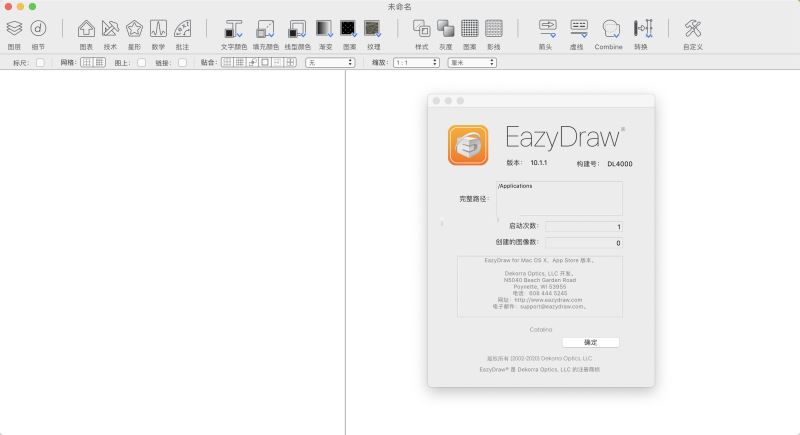Toggle the fifth 贴合 snap segment button
800x435 pixels.
coord(278,63)
